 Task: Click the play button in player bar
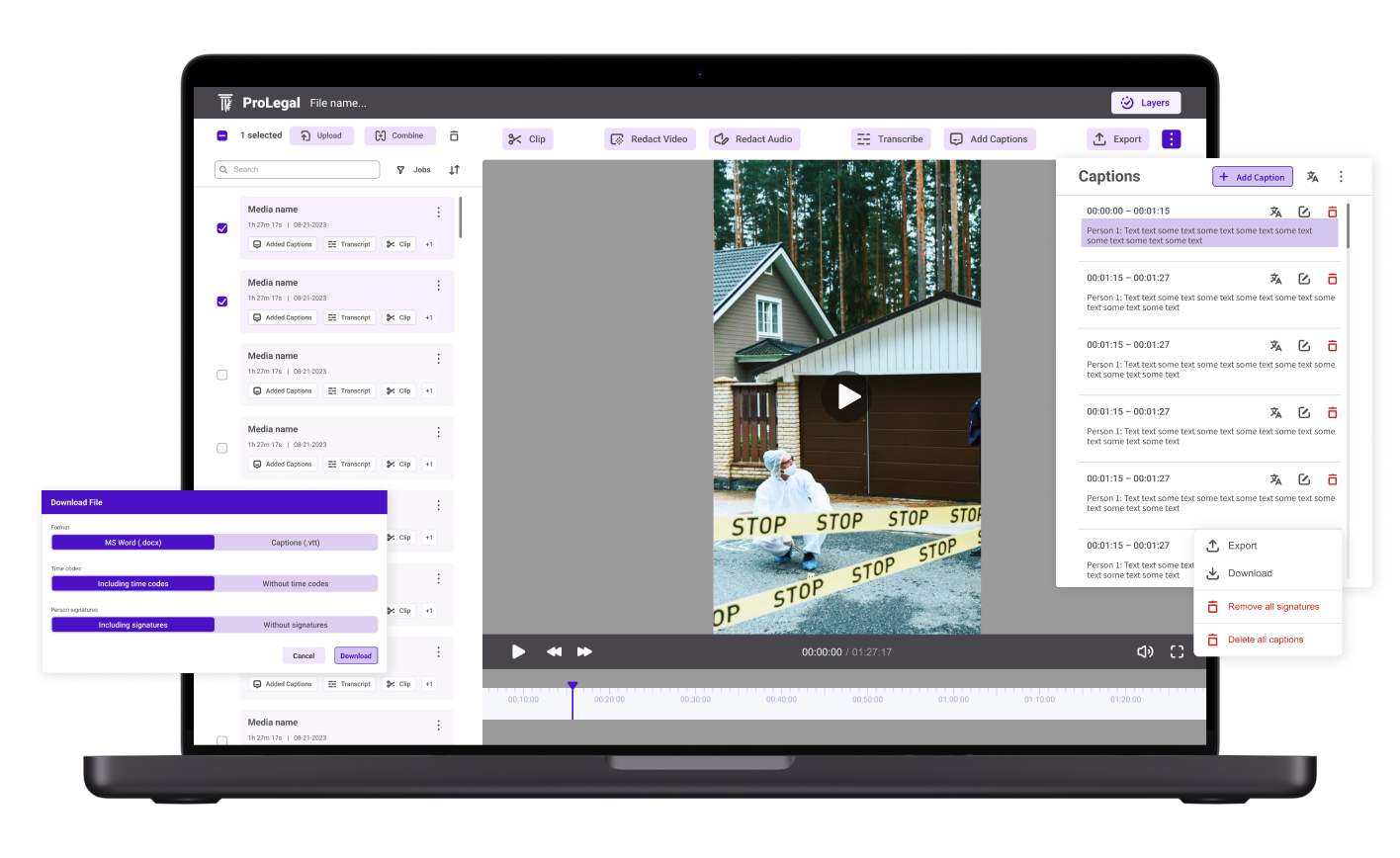point(518,651)
